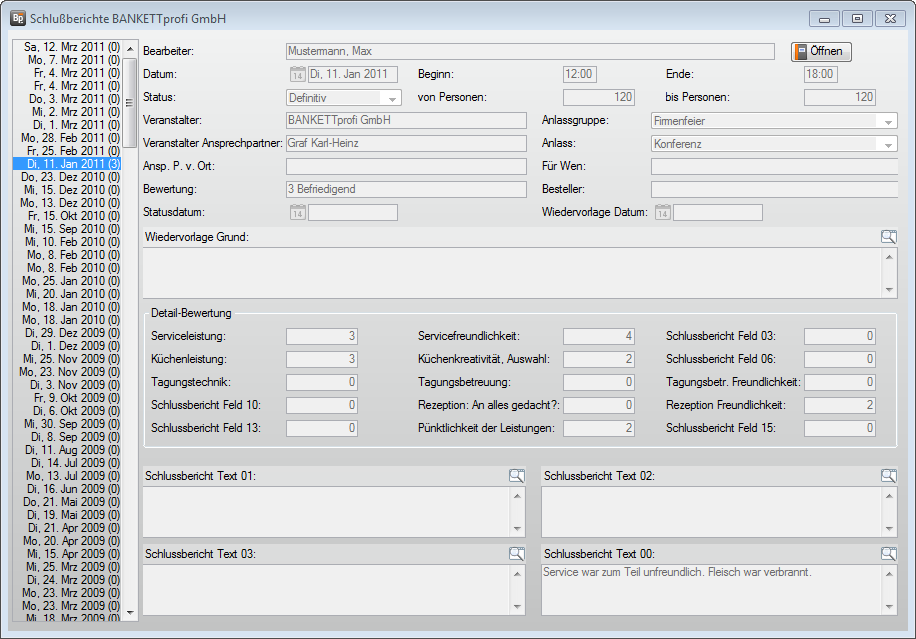Select list entry Sa, 12. Mrz 2011
Screen dimensions: 916x639
point(72,47)
